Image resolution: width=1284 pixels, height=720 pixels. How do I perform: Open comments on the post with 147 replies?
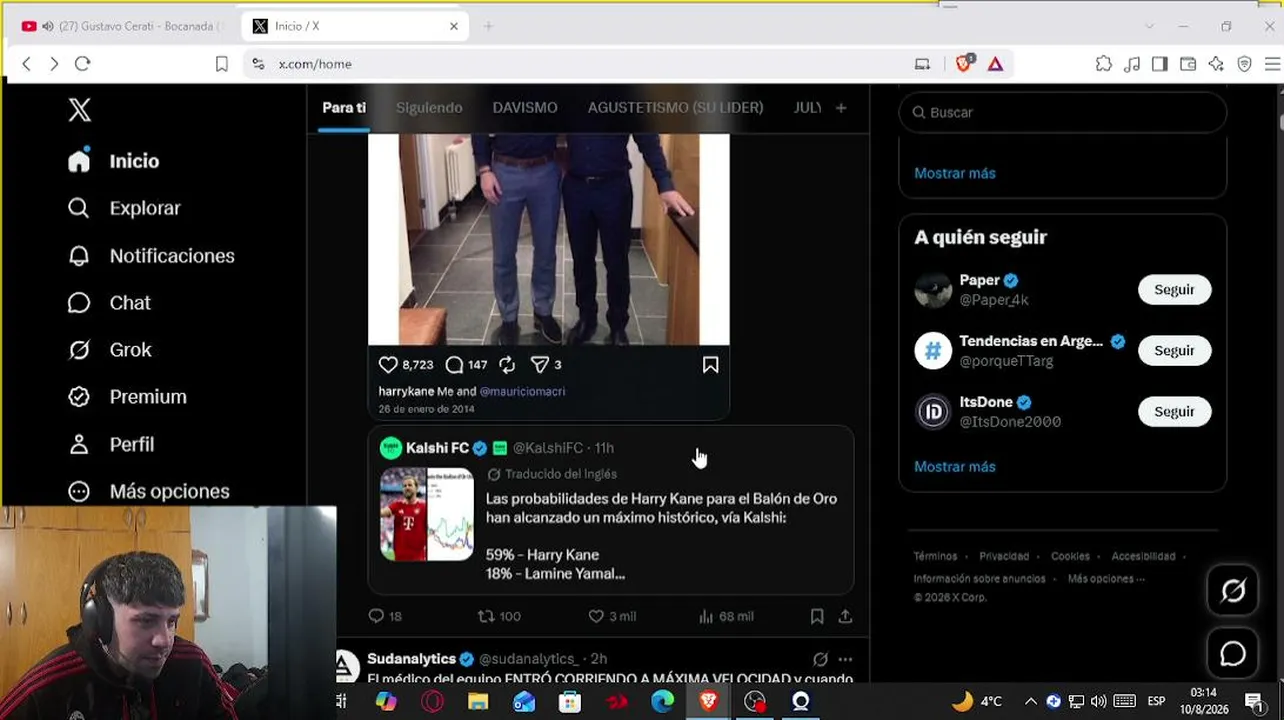pos(454,365)
